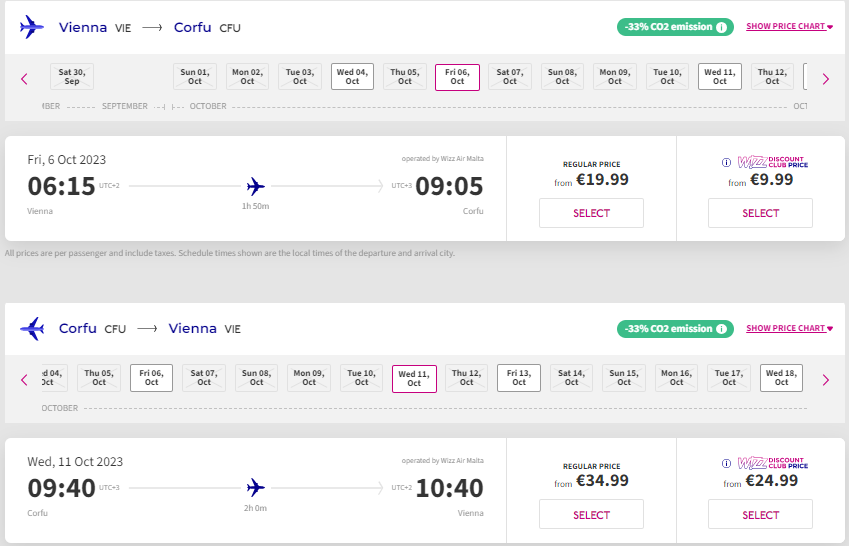Viewport: 849px width, 546px height.
Task: Click info icon beside return Wizz Discount Club price
Action: pyautogui.click(x=727, y=464)
